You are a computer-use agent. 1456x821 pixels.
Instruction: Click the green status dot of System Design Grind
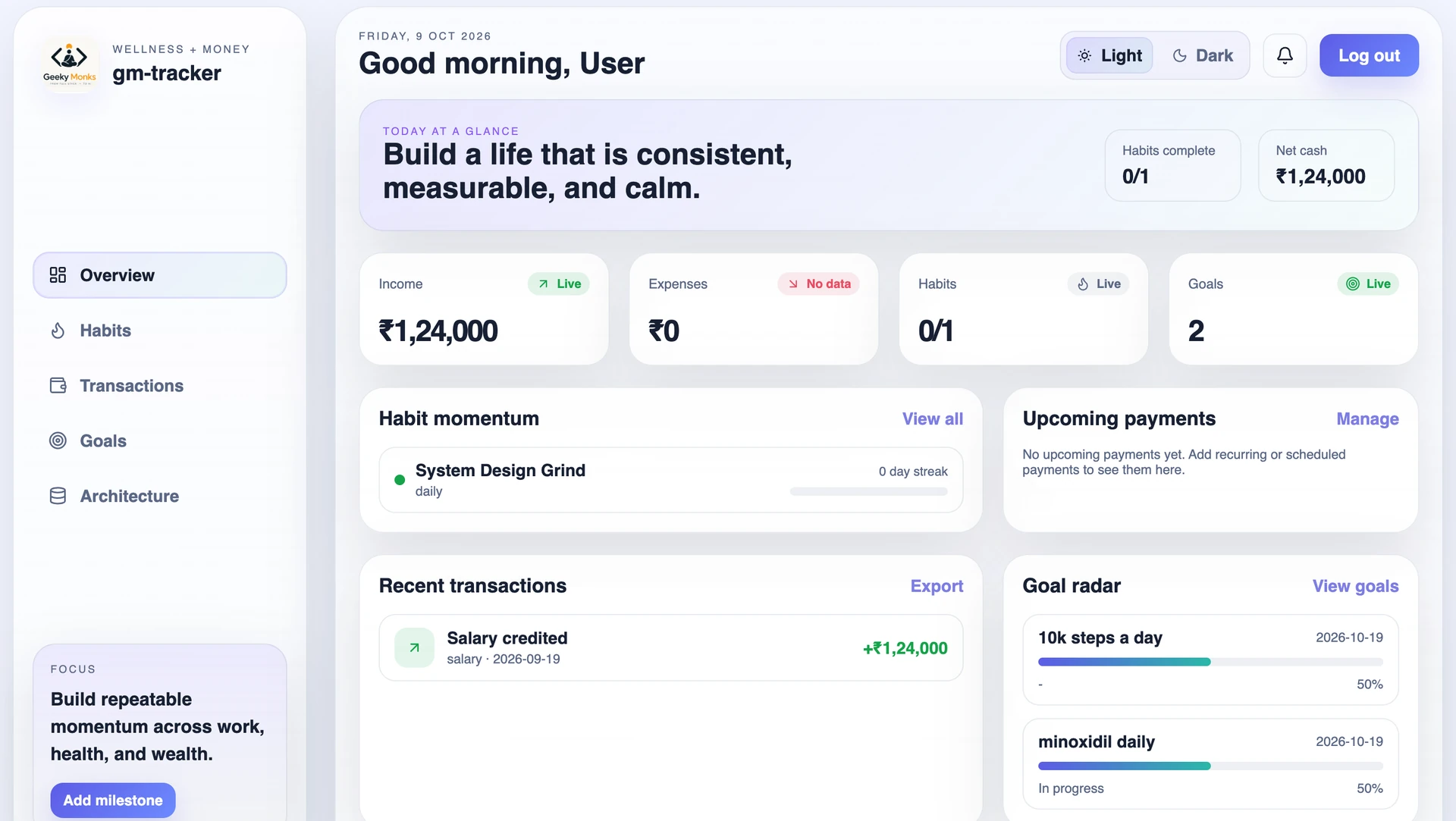pyautogui.click(x=400, y=480)
